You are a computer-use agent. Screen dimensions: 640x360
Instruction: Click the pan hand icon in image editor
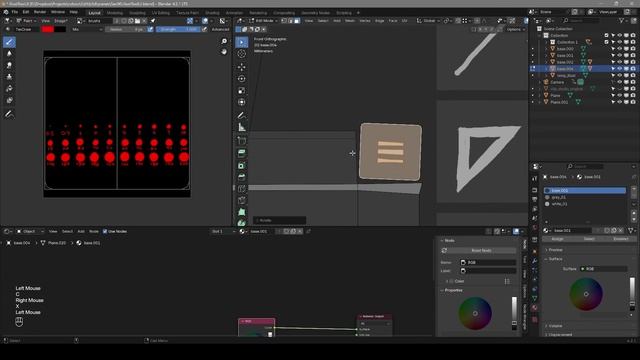click(x=224, y=51)
